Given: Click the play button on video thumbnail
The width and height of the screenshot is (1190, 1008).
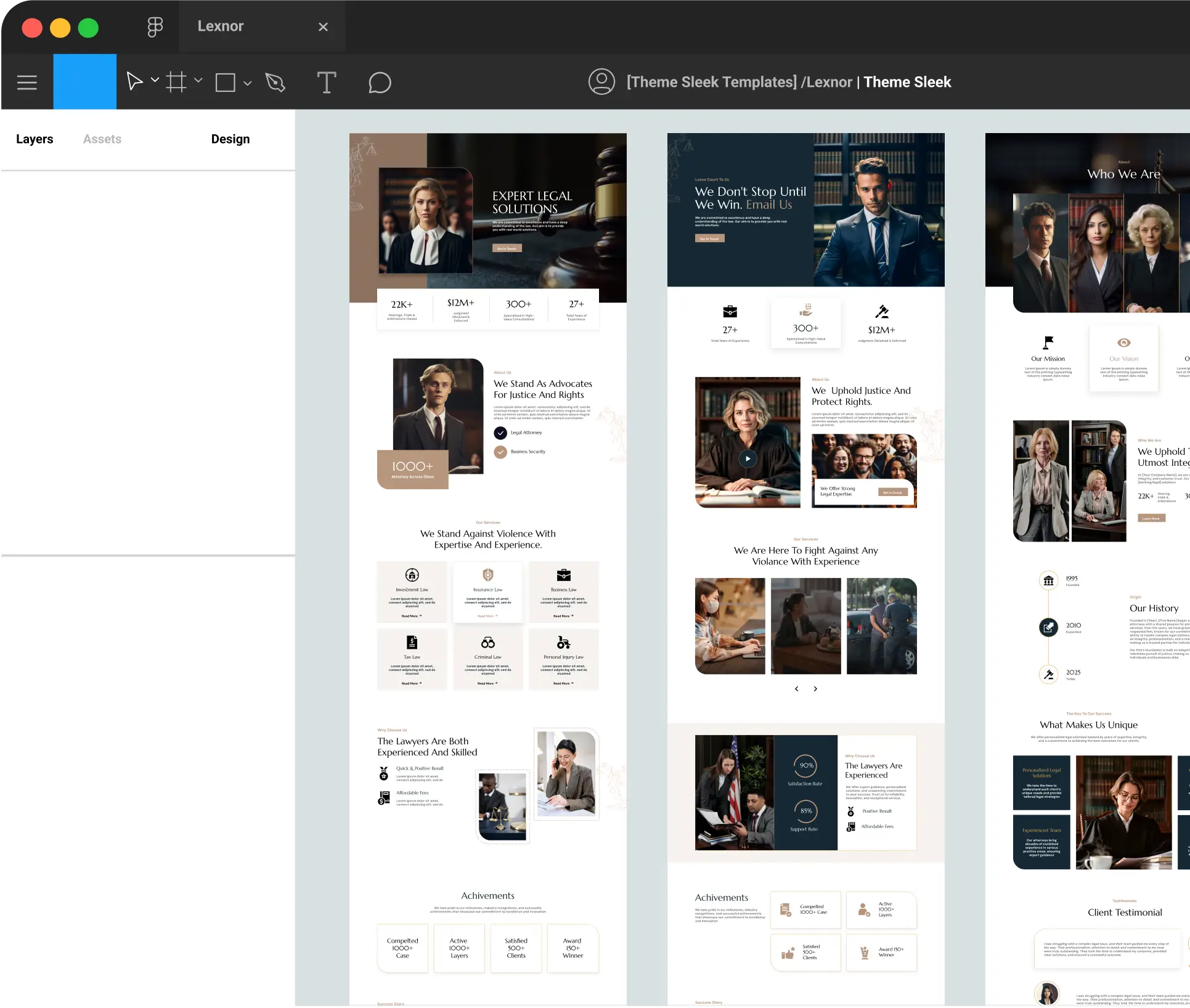Looking at the screenshot, I should pos(748,458).
